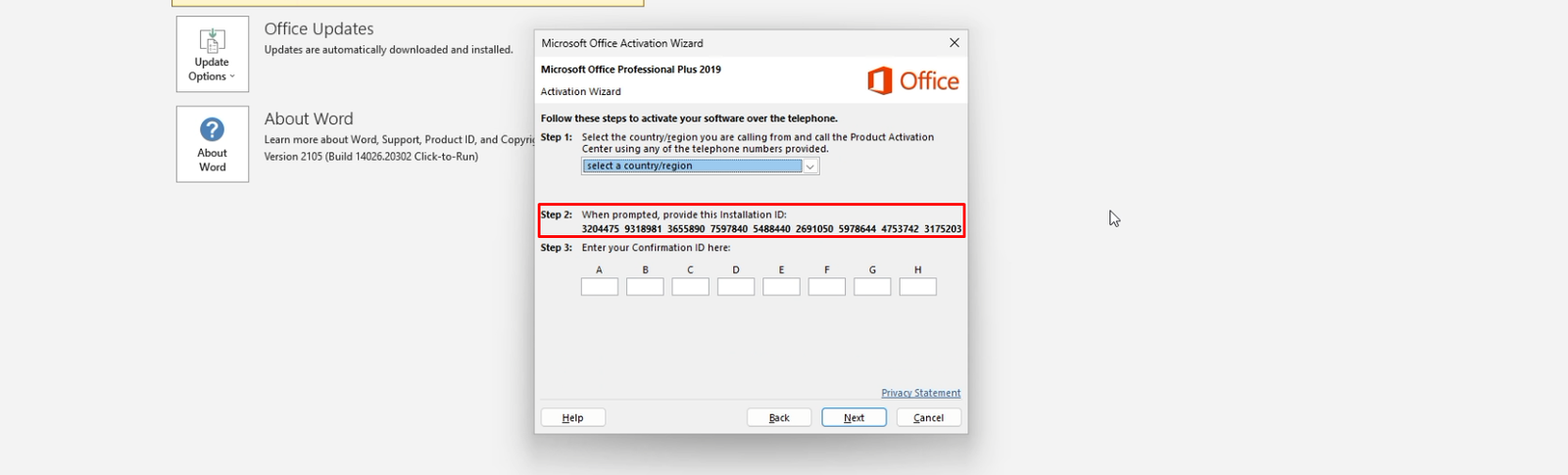Click the Office Updates heading

point(319,29)
